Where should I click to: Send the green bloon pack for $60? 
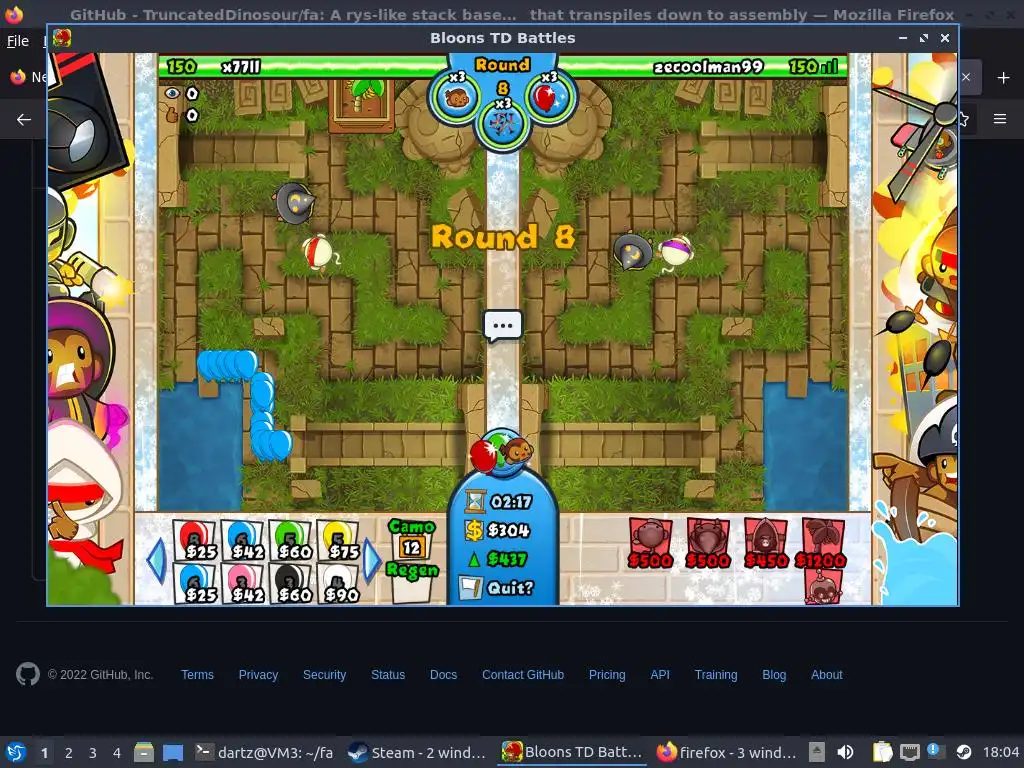[290, 540]
